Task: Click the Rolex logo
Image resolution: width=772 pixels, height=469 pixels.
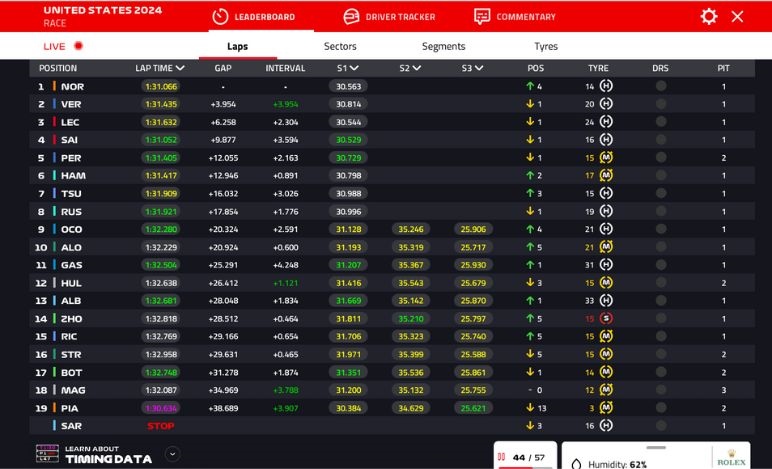Action: [730, 458]
